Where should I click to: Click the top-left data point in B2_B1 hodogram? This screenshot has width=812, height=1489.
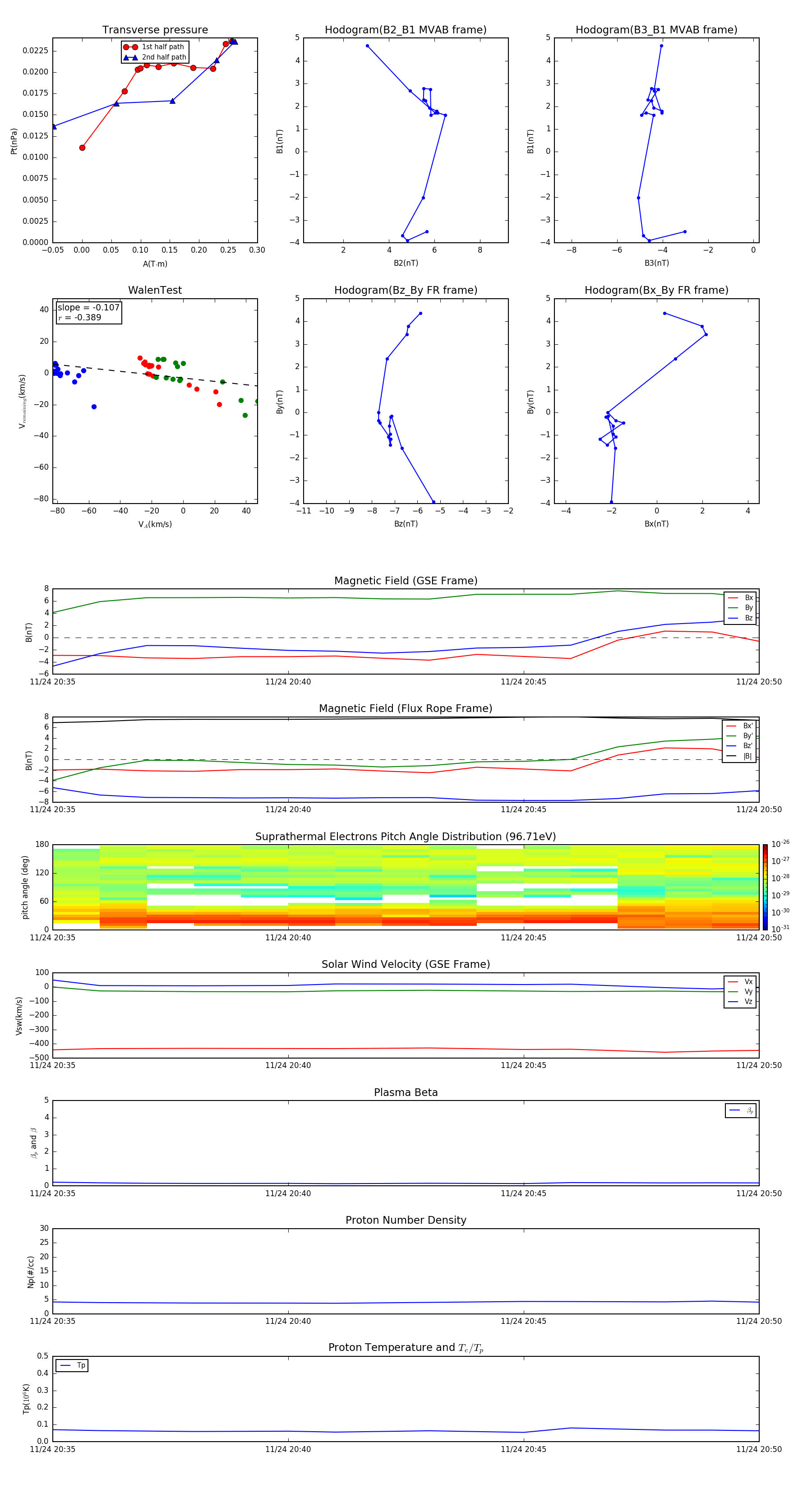(367, 46)
